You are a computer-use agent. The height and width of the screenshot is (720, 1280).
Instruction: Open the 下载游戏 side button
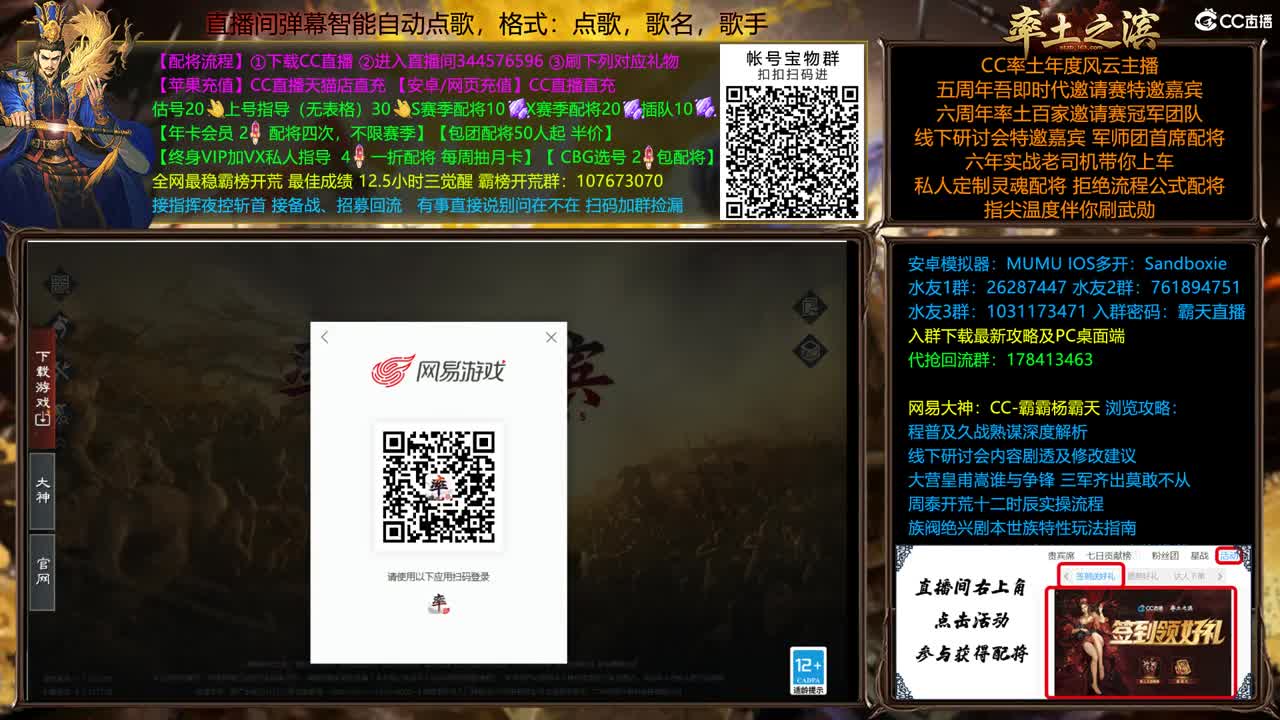[x=42, y=387]
